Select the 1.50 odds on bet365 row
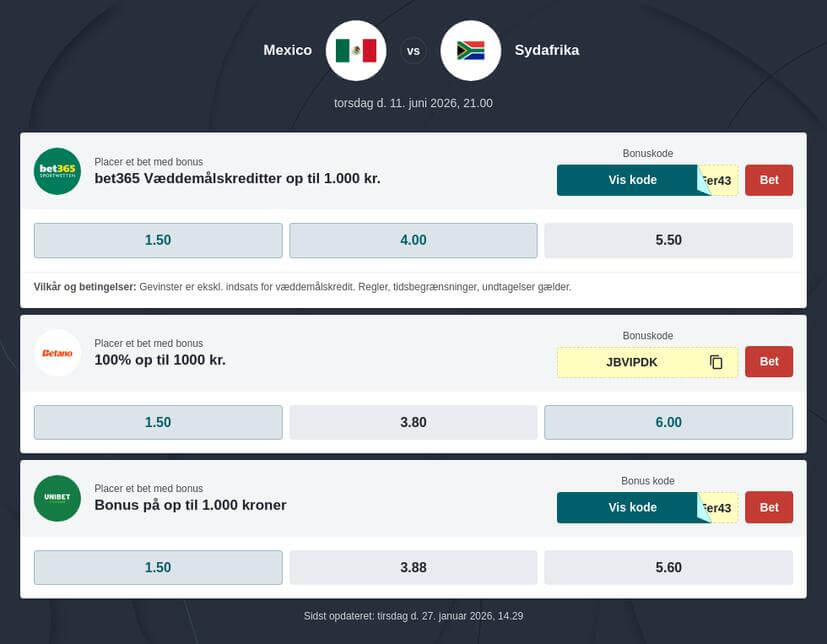The image size is (827, 644). 157,240
